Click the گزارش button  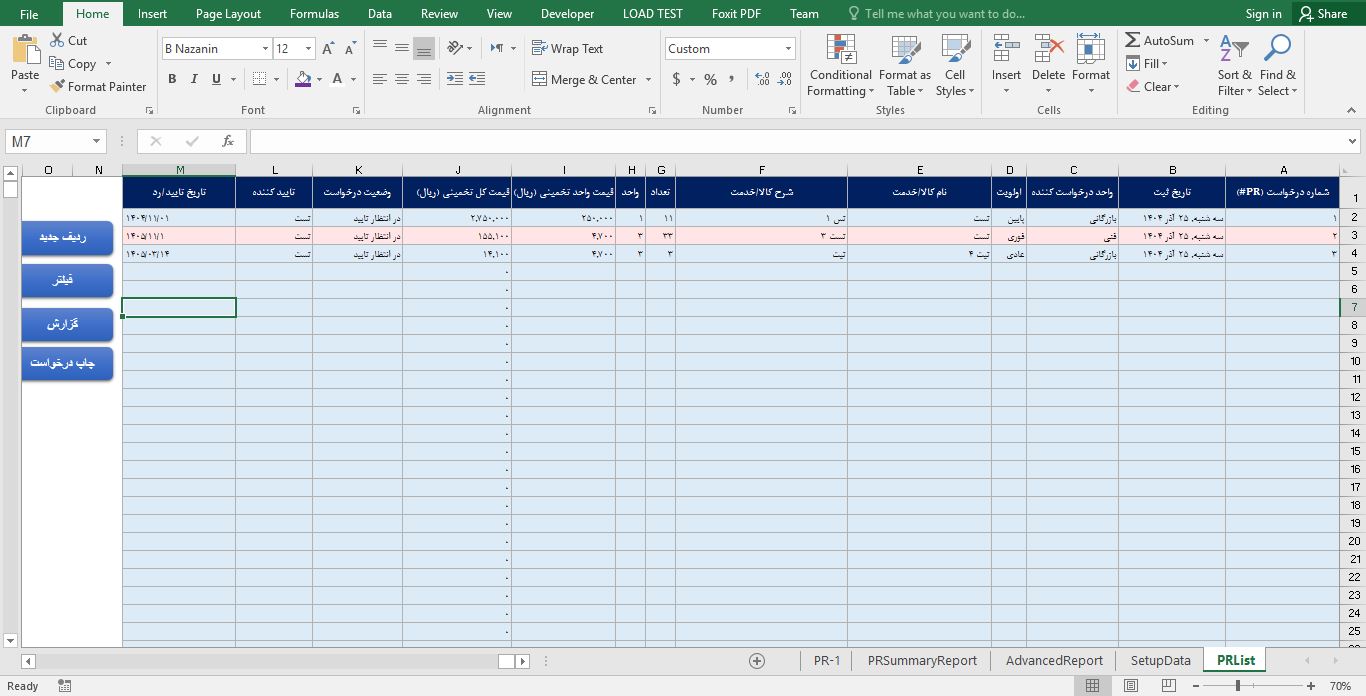[67, 324]
